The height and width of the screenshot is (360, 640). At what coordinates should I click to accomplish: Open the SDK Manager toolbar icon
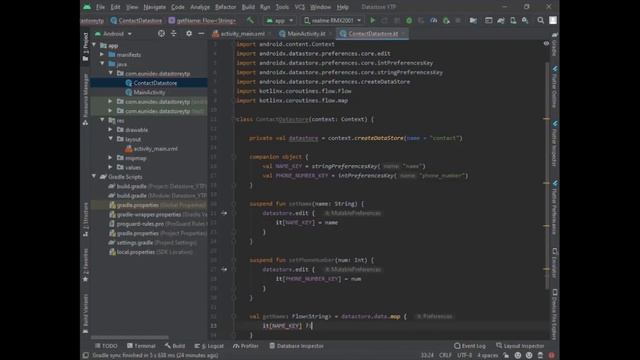pos(525,20)
